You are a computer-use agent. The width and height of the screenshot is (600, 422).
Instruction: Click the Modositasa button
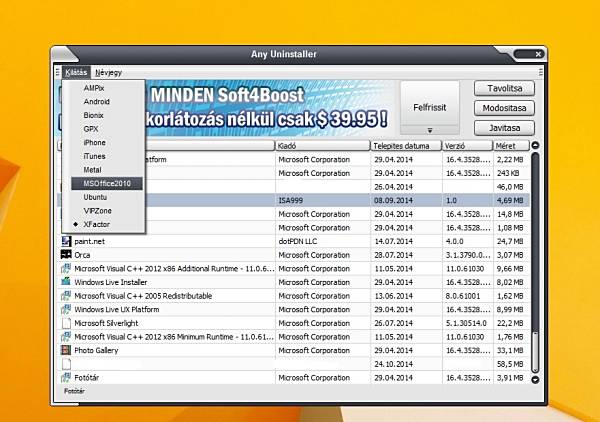(504, 108)
